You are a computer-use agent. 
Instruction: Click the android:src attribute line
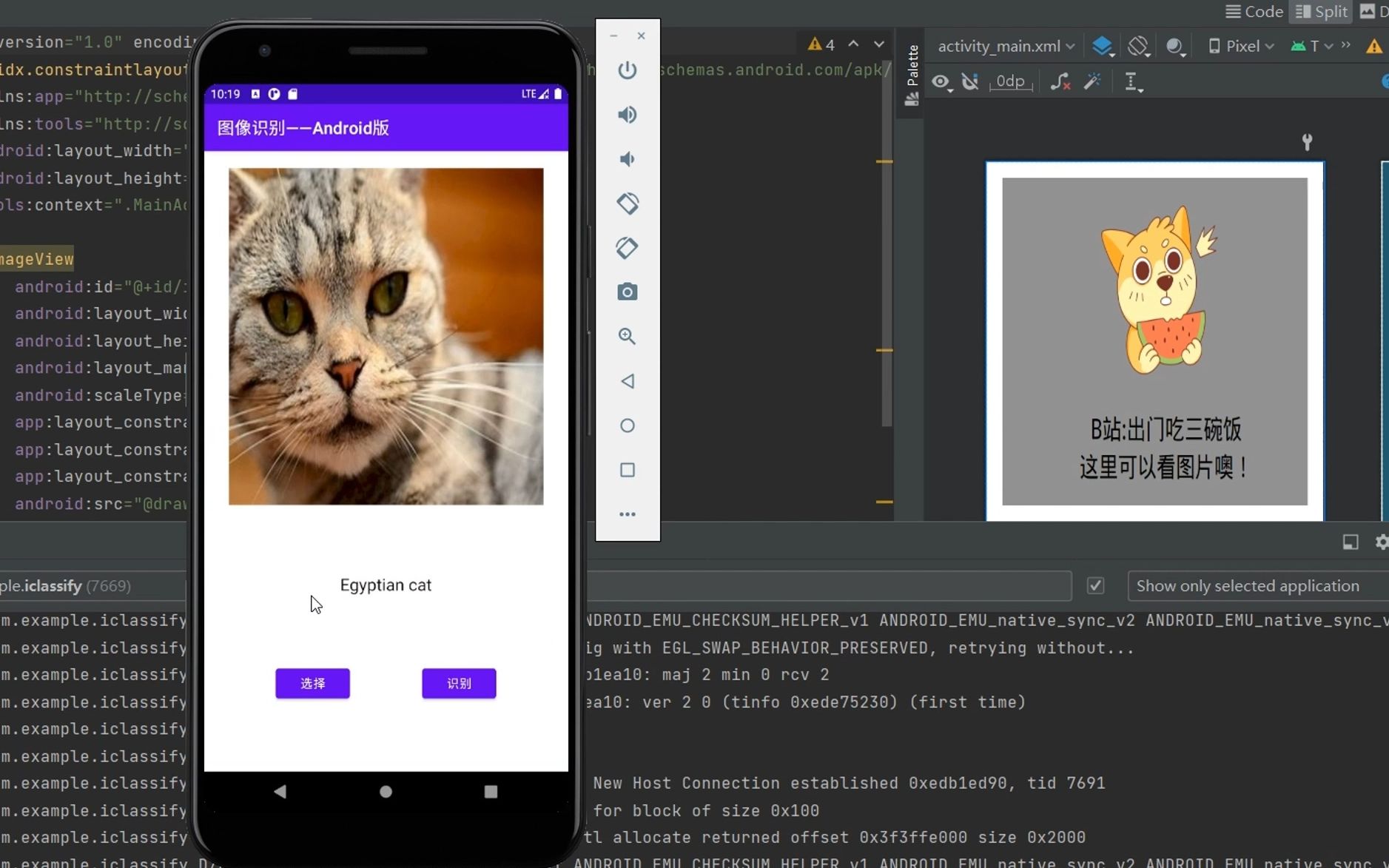pyautogui.click(x=101, y=504)
